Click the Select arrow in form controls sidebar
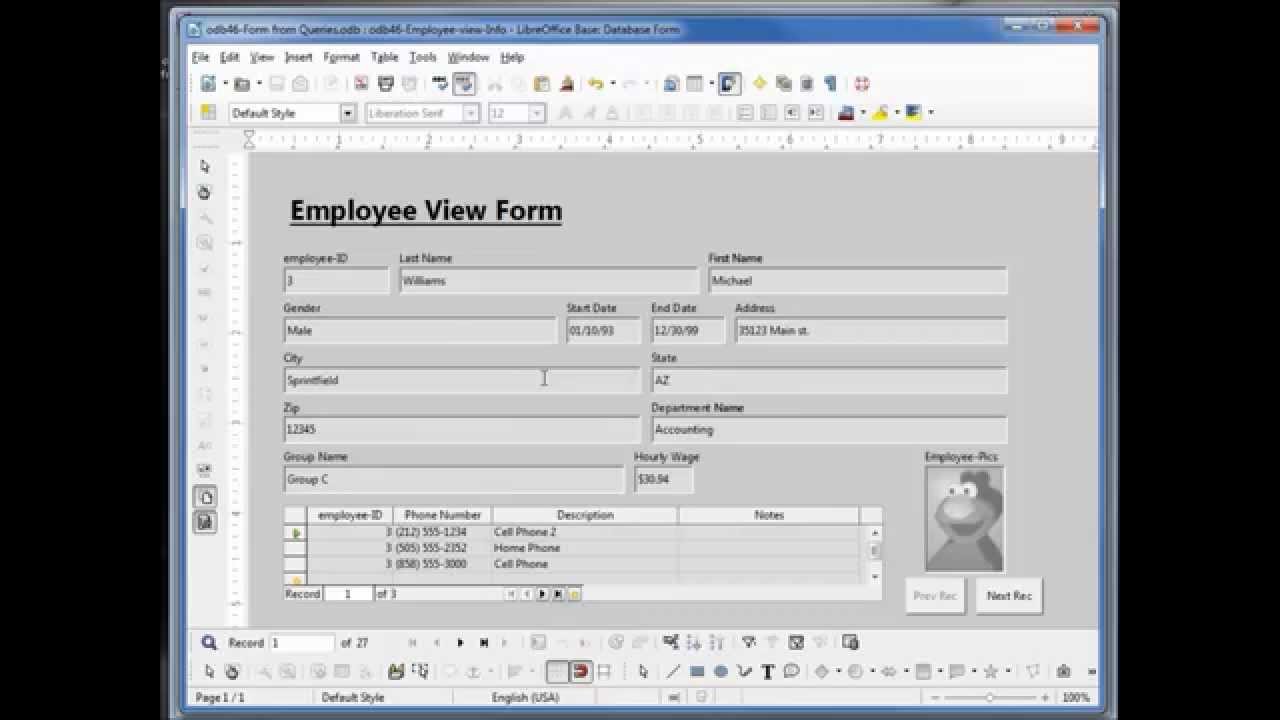This screenshot has height=720, width=1280. pos(205,166)
